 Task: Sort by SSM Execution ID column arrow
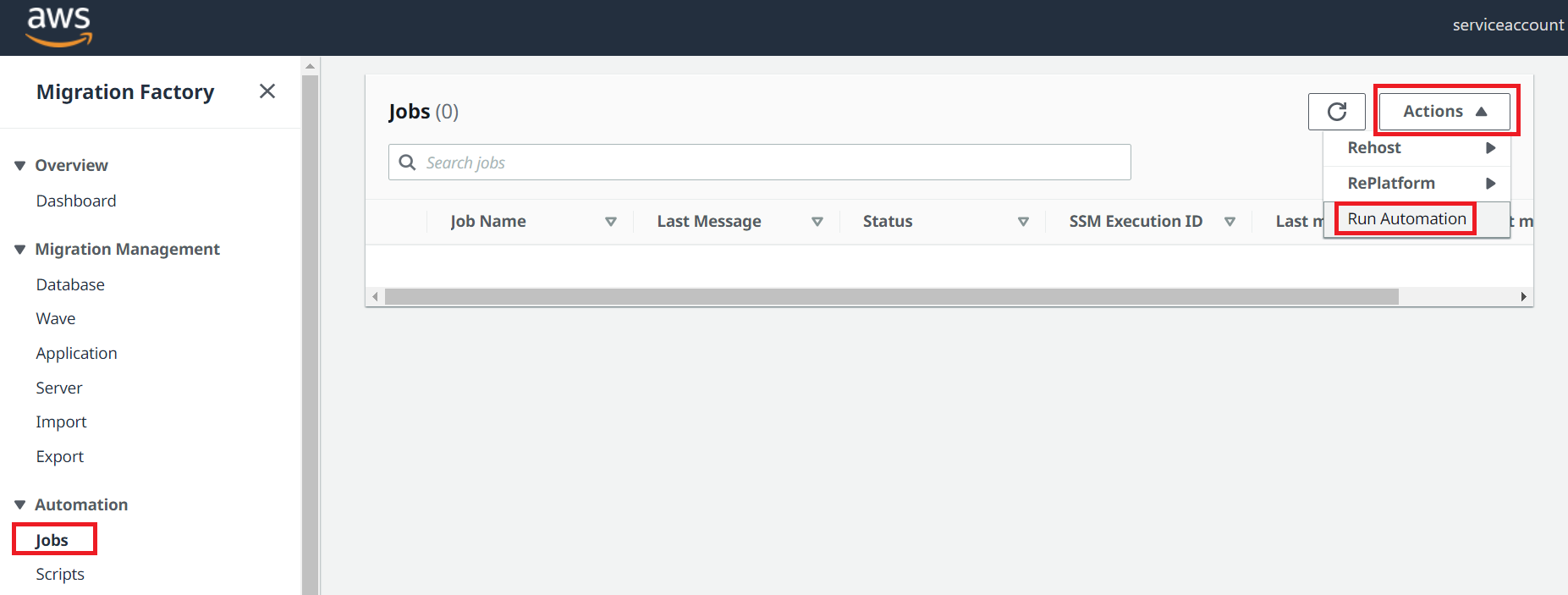(1230, 222)
